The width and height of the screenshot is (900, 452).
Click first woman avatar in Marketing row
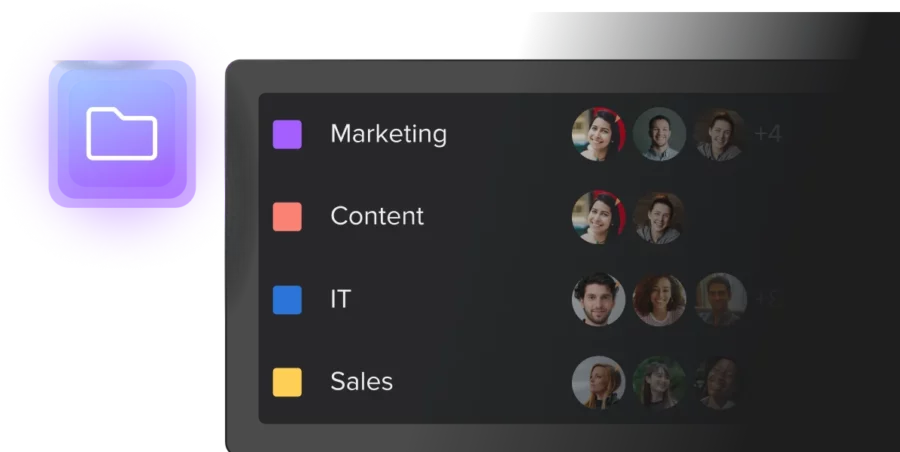click(x=599, y=134)
